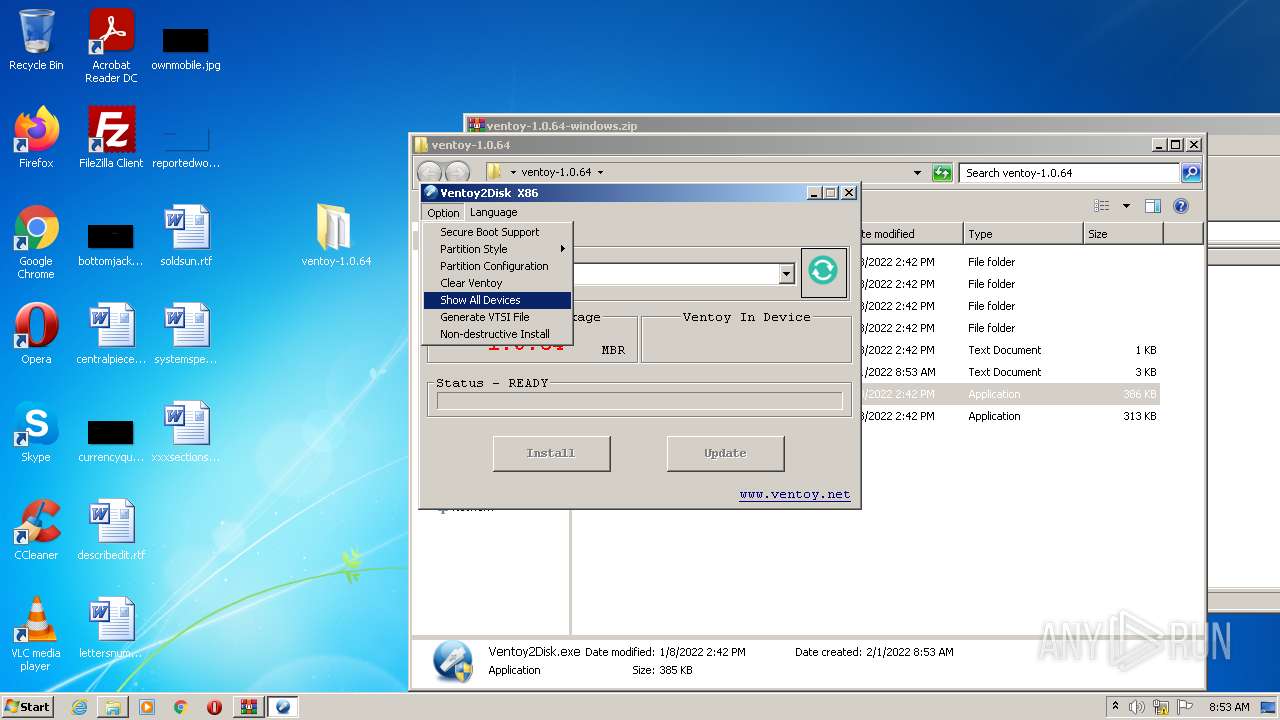
Task: Select the 3 KB Text Document row
Action: pyautogui.click(x=1010, y=372)
